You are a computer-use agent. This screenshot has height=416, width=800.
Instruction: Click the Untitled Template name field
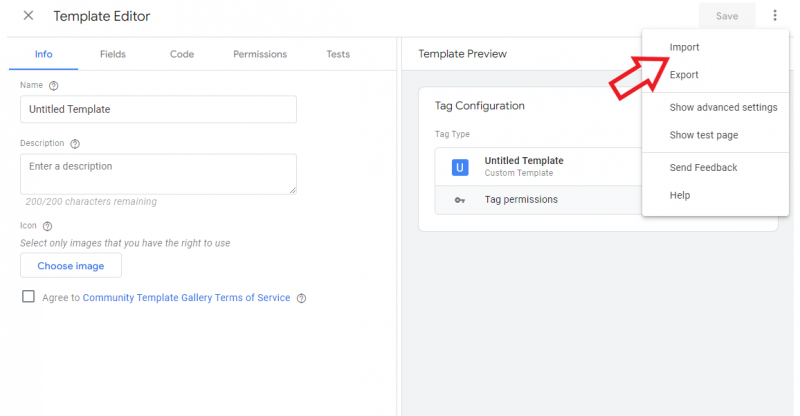click(158, 109)
